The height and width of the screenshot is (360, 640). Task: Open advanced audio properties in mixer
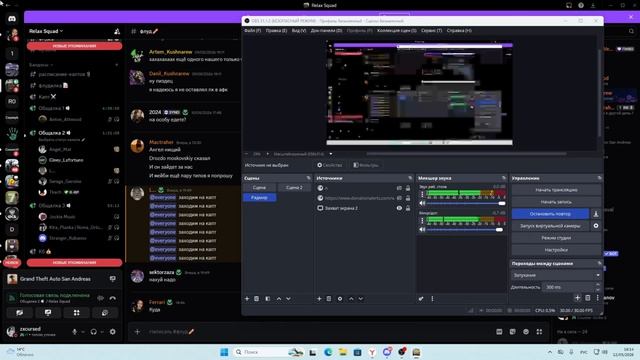[421, 299]
